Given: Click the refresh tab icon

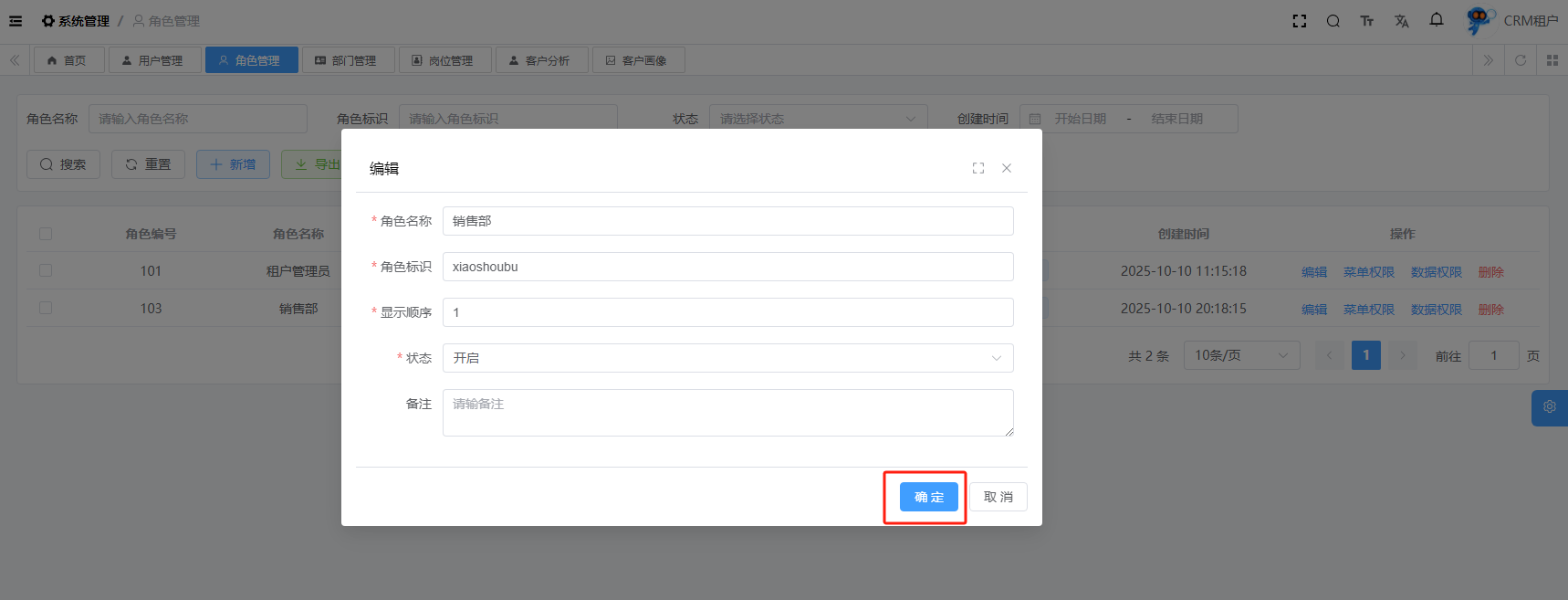Looking at the screenshot, I should 1521,60.
